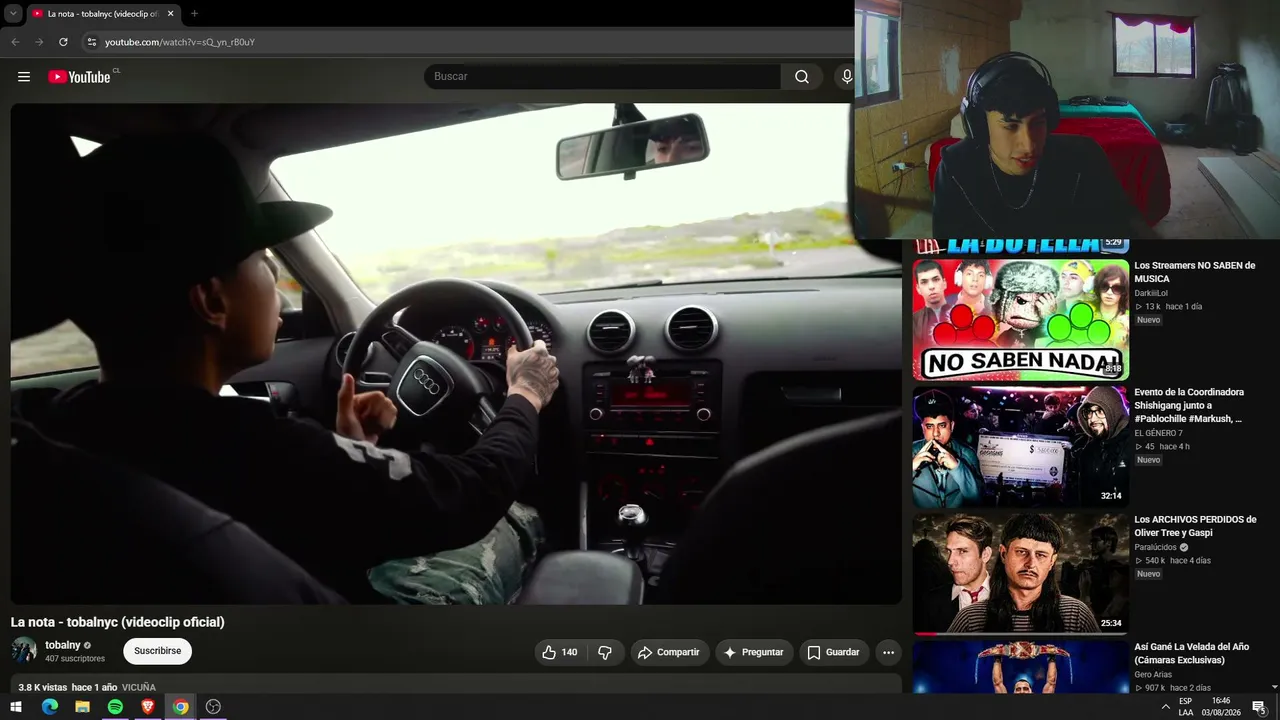Click the ESP LAA language indicator
Screen dimensions: 1280x720
1185,707
